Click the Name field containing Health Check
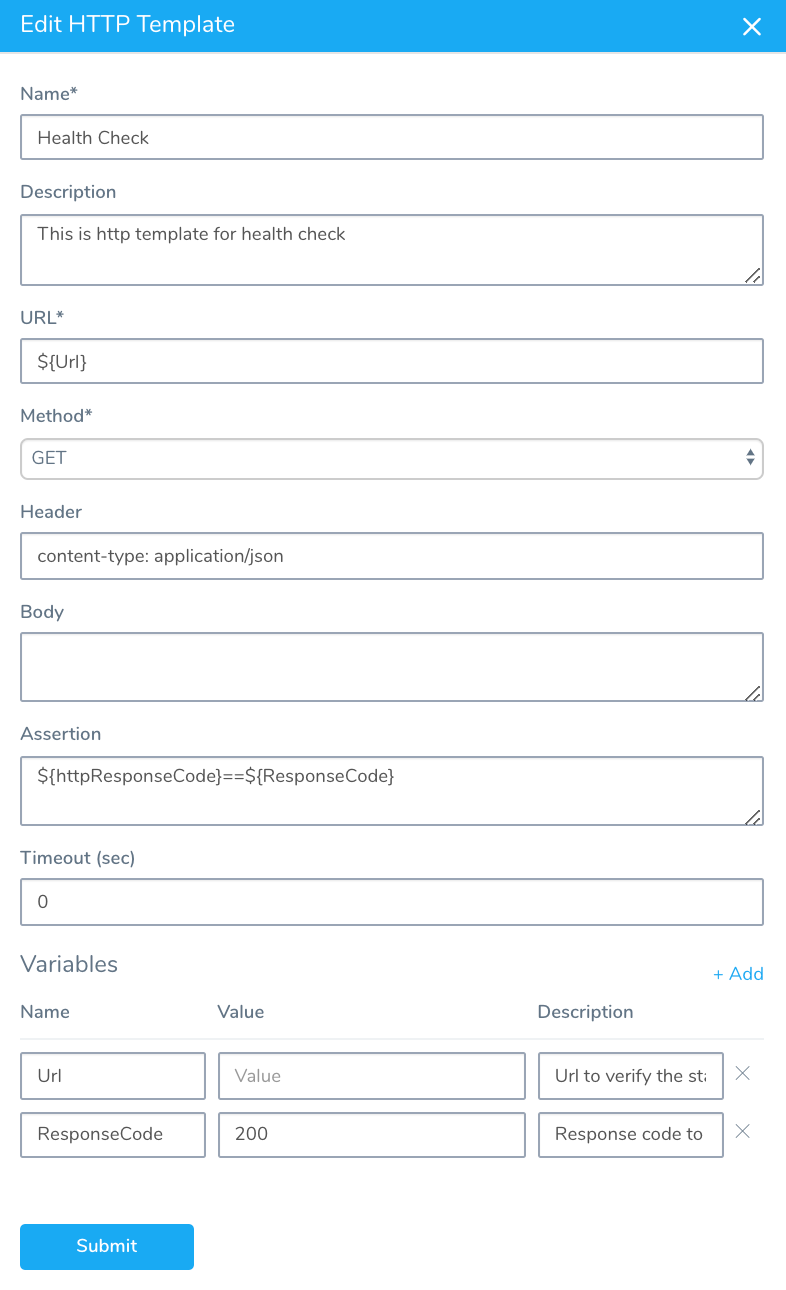 pos(392,137)
